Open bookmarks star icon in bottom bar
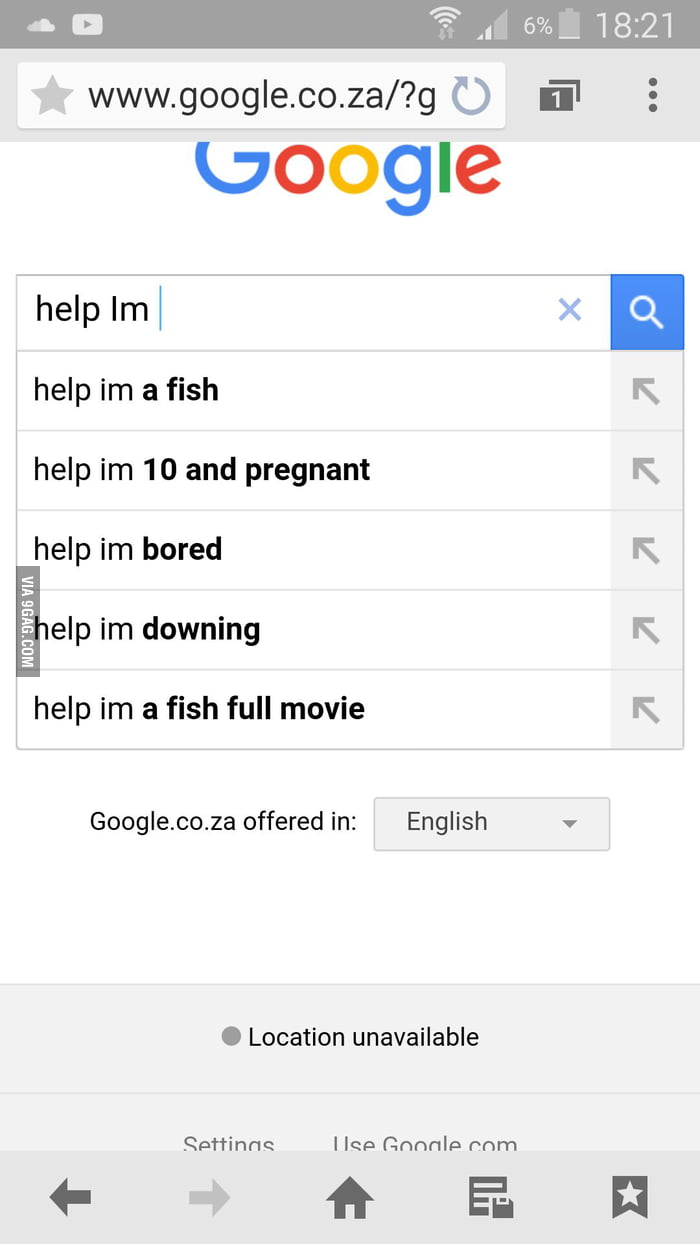Image resolution: width=700 pixels, height=1244 pixels. pos(630,1197)
